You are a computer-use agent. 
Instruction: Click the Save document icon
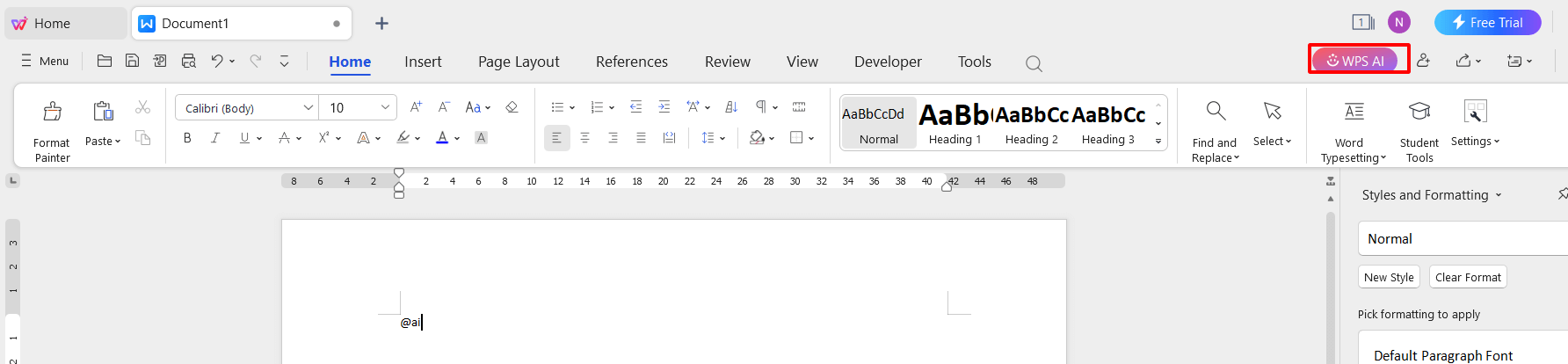[132, 61]
